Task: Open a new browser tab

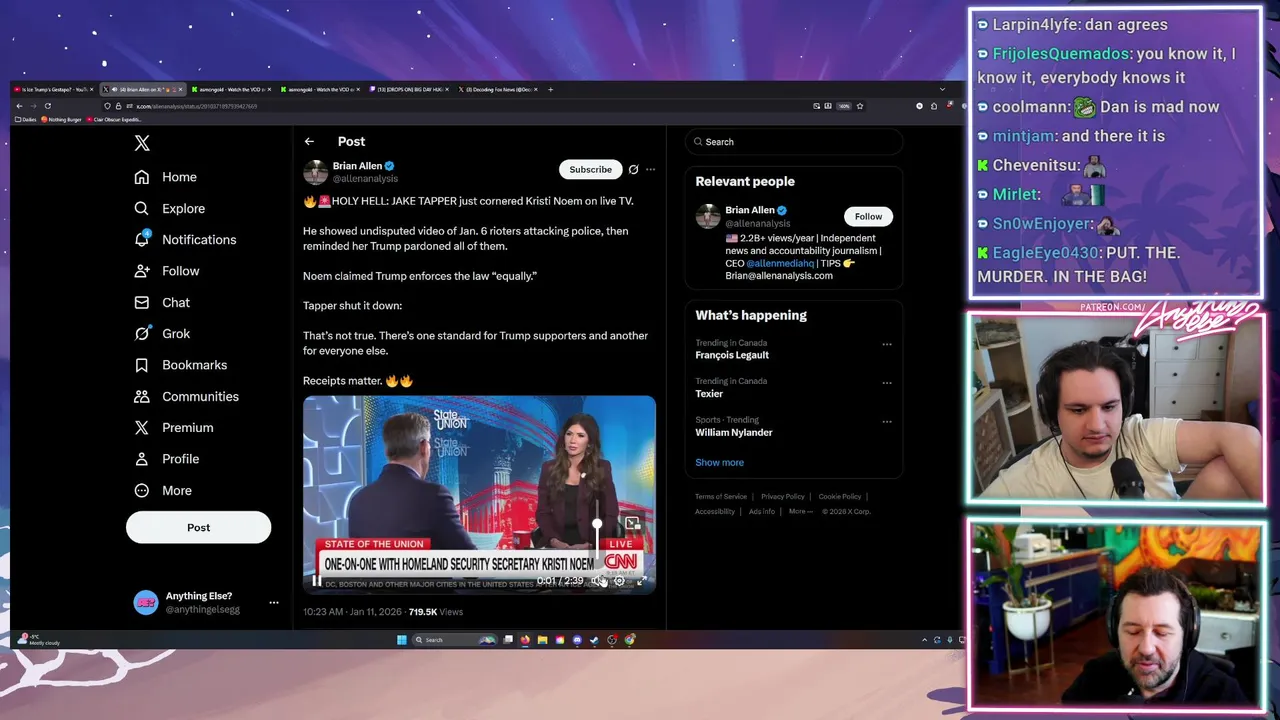Action: click(x=550, y=89)
